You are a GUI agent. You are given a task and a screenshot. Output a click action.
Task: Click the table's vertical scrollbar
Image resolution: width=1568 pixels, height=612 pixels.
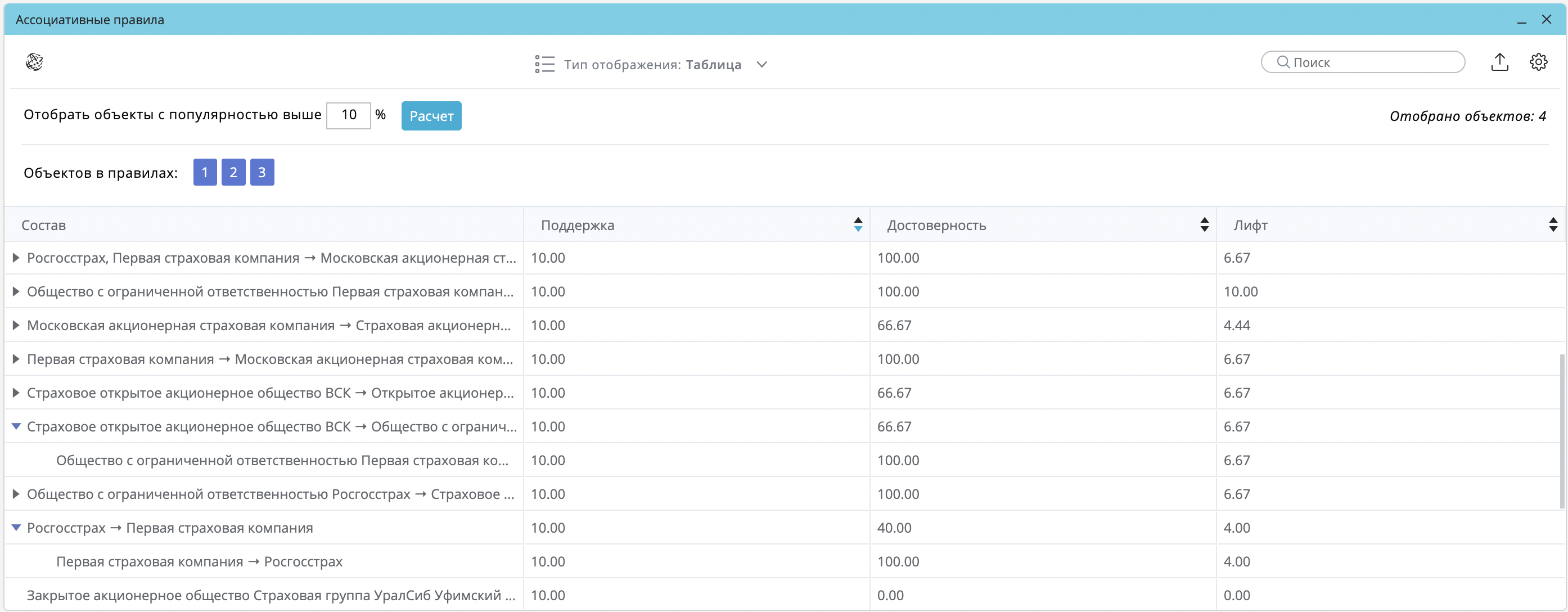coord(1562,431)
